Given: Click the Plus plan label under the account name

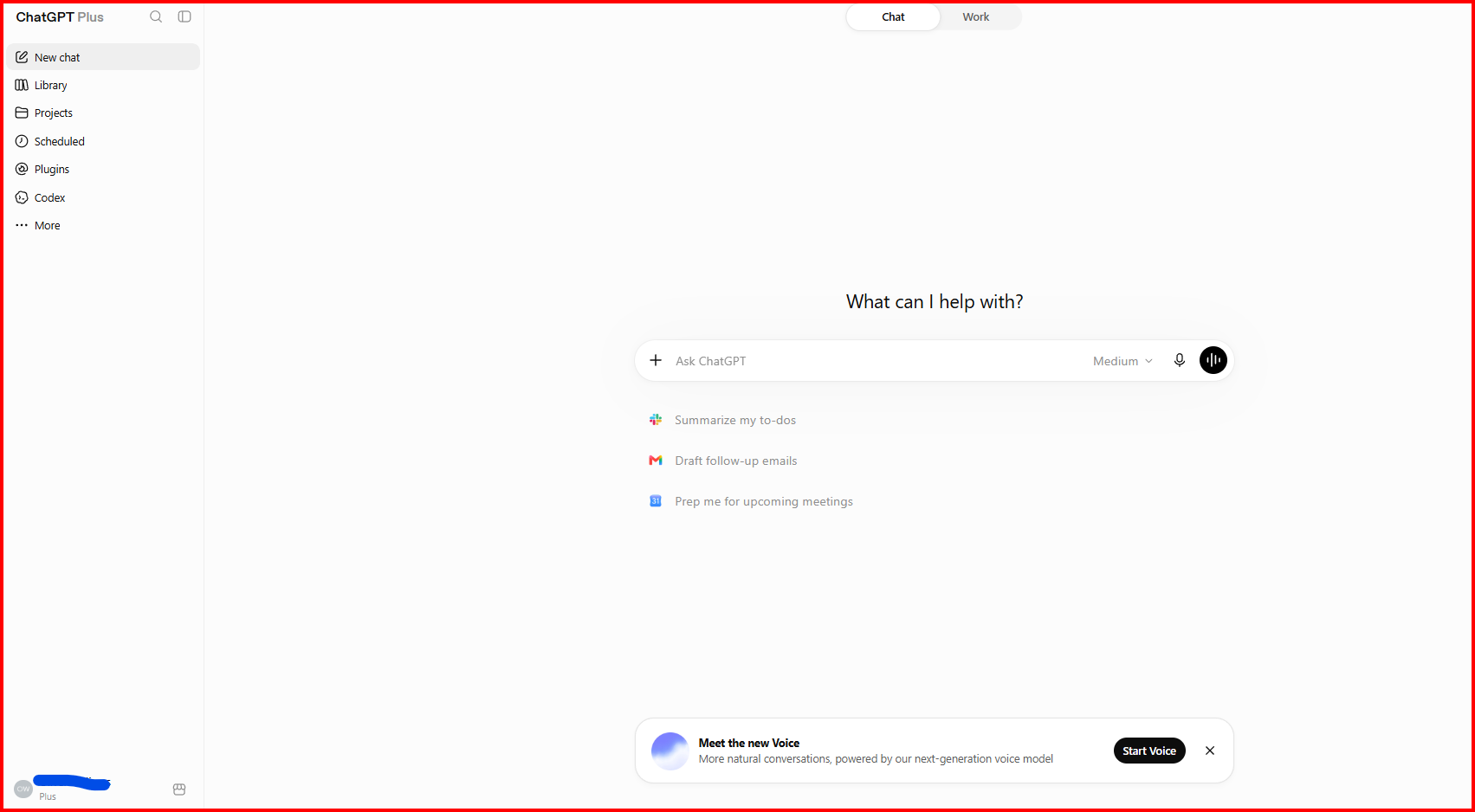Looking at the screenshot, I should coord(48,796).
